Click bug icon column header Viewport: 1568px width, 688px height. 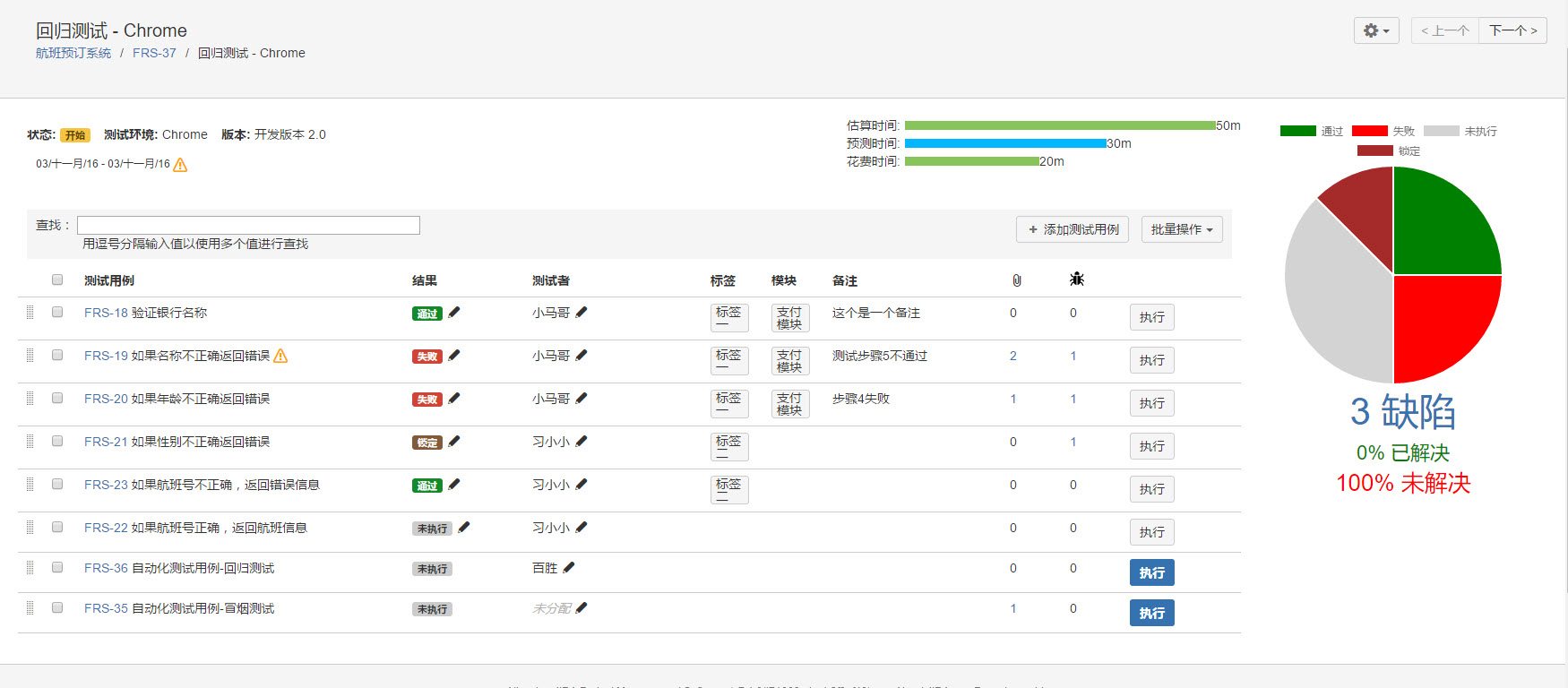click(1076, 279)
